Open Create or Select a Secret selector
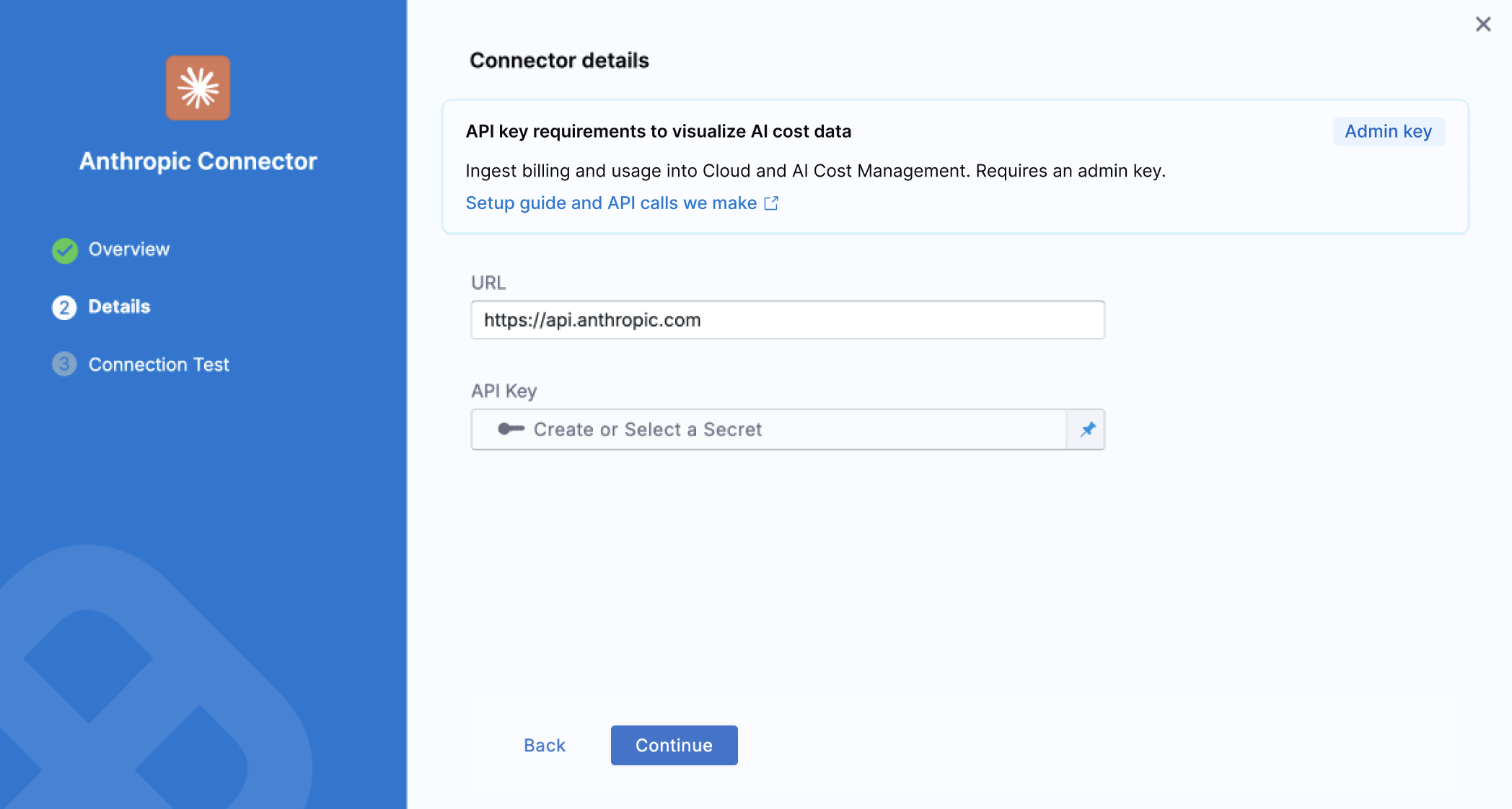 click(769, 430)
